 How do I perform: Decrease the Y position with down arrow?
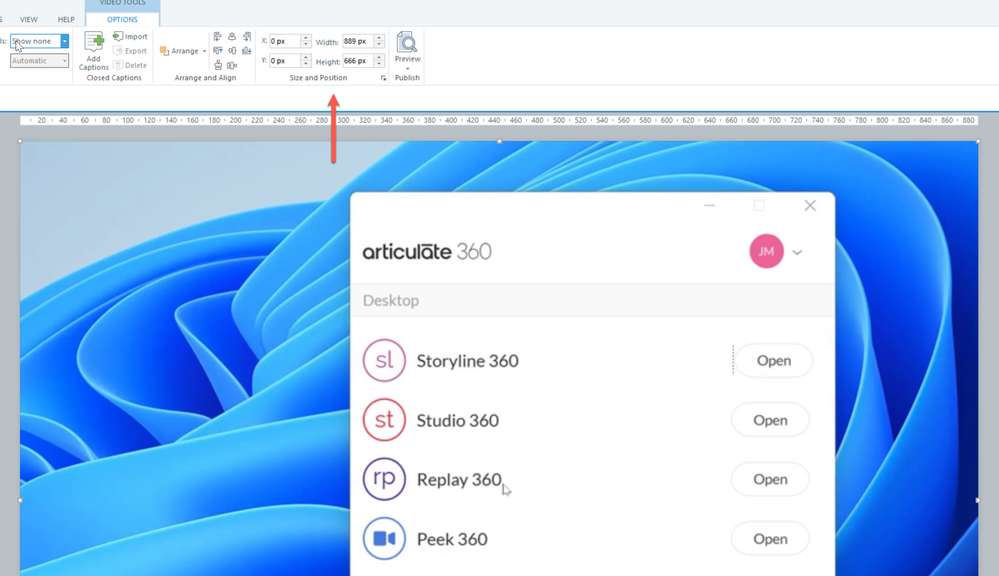point(306,64)
